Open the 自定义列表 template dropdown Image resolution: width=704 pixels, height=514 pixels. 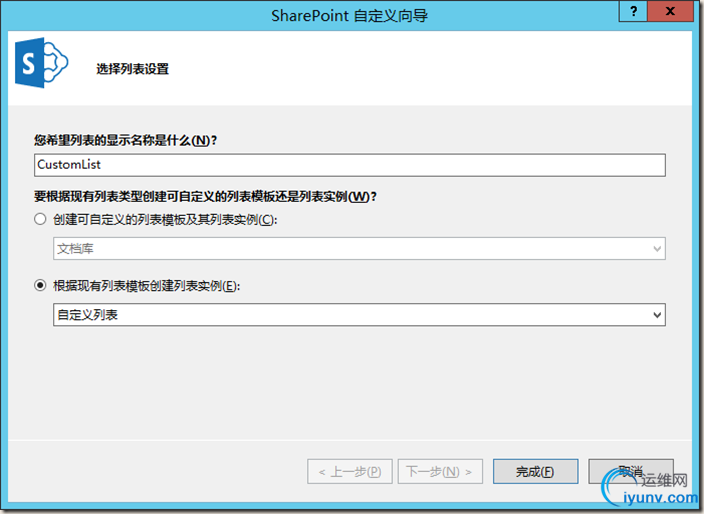pos(359,314)
